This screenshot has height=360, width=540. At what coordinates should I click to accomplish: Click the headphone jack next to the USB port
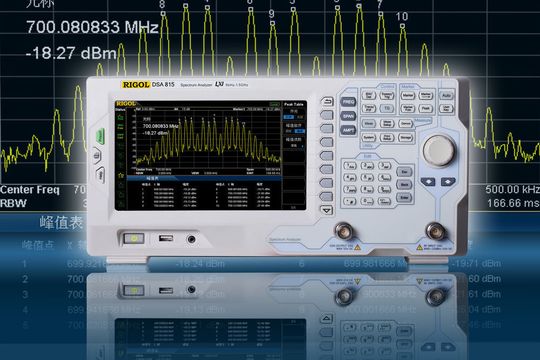tap(191, 239)
